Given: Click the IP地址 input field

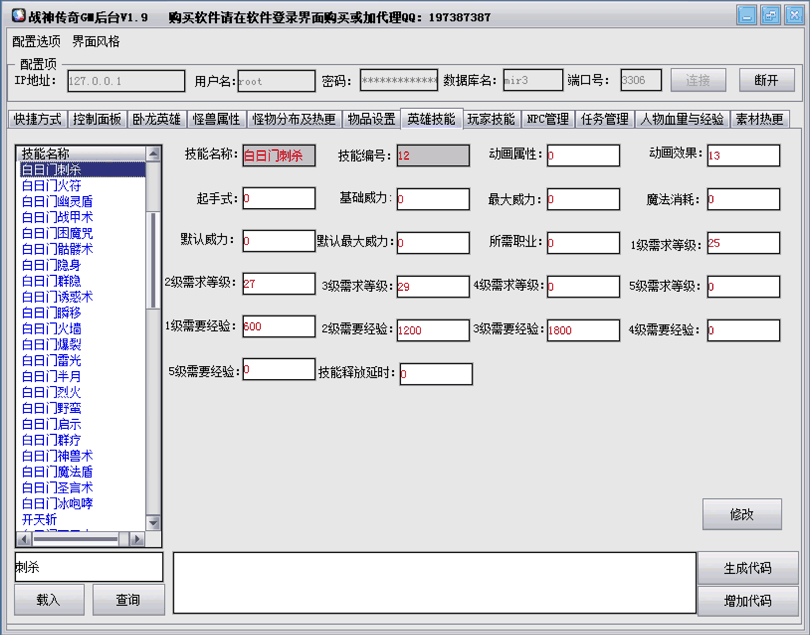Looking at the screenshot, I should 126,81.
